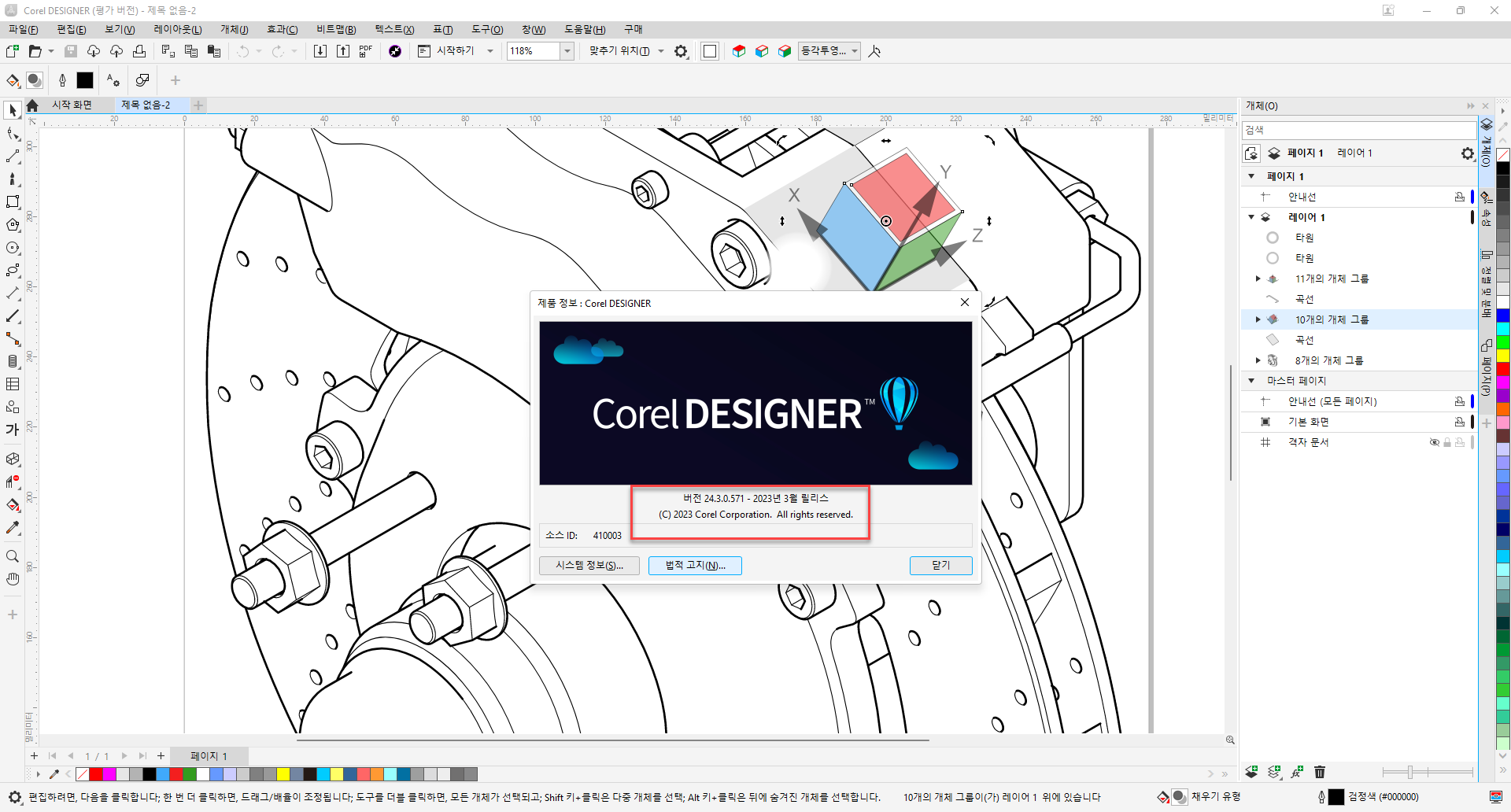Click the 검색 search field in Objects panel
Image resolution: width=1511 pixels, height=812 pixels.
[x=1359, y=130]
